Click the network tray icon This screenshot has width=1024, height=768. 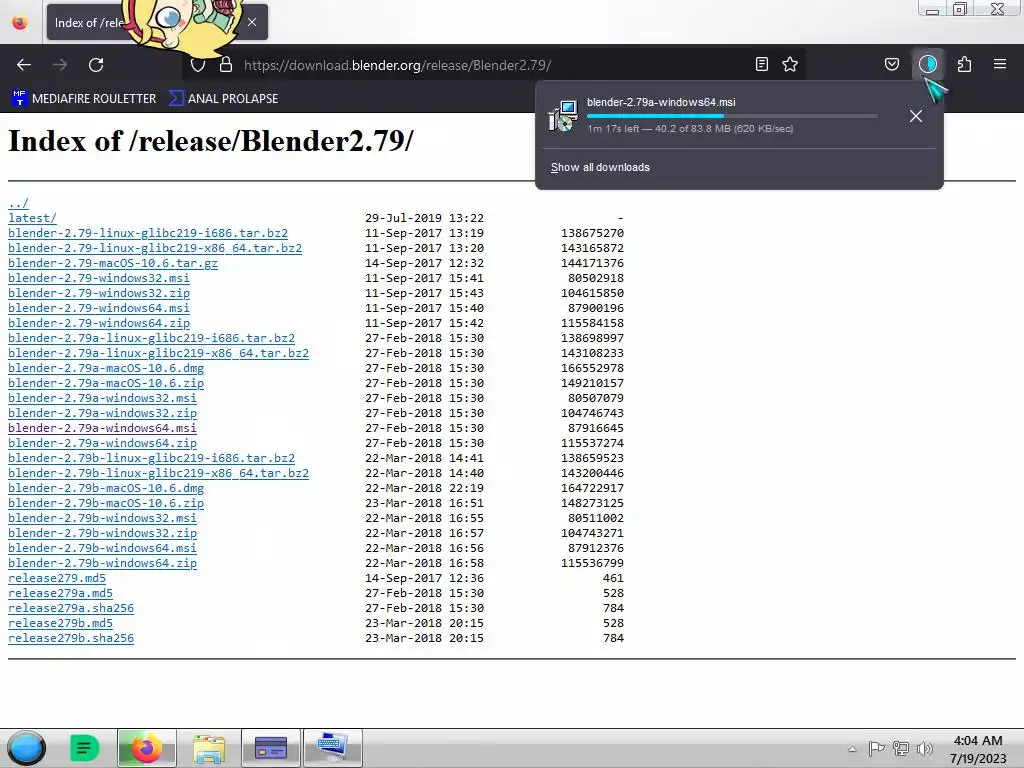(x=901, y=749)
